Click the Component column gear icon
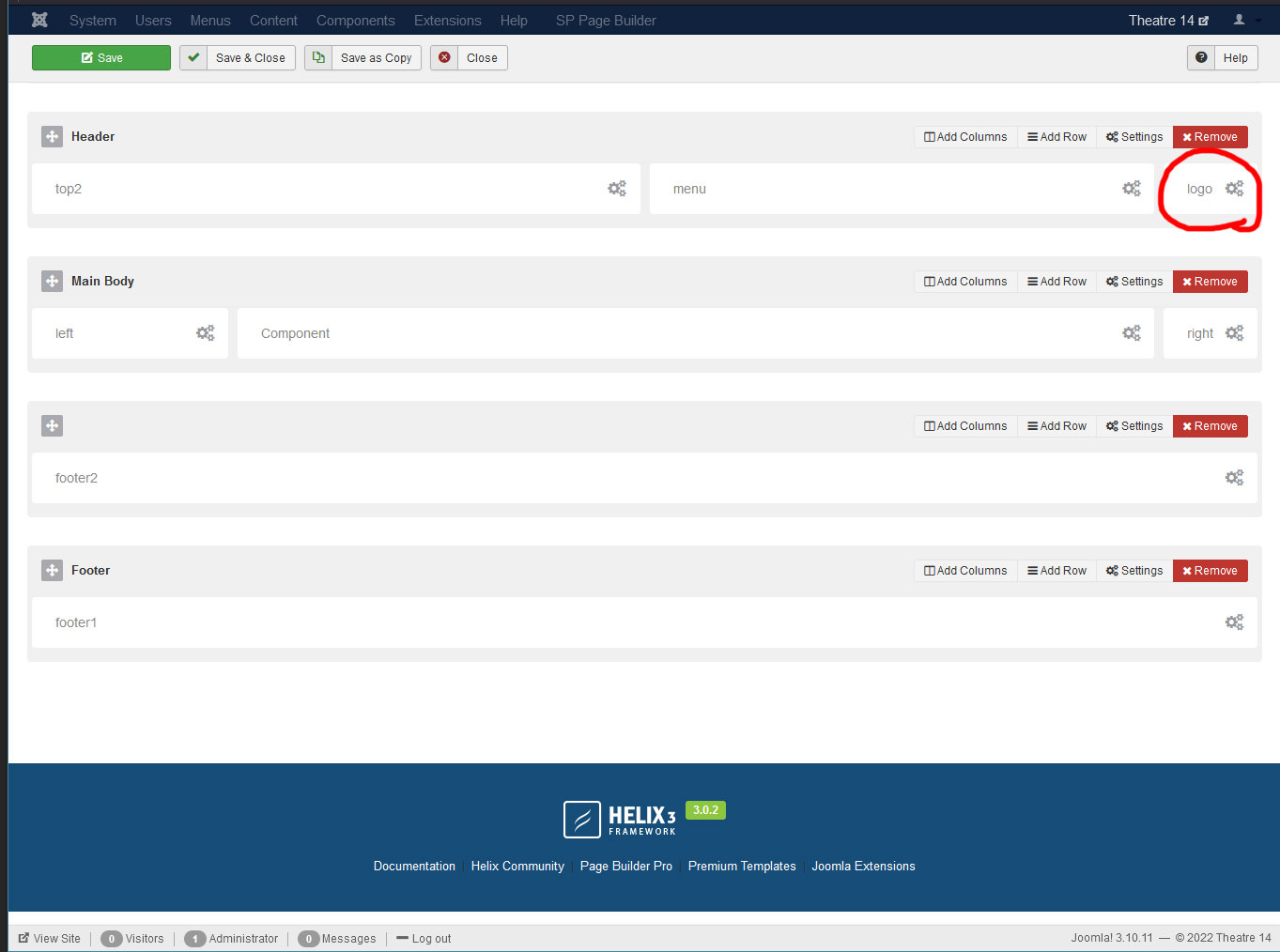The width and height of the screenshot is (1280, 952). coord(1132,333)
